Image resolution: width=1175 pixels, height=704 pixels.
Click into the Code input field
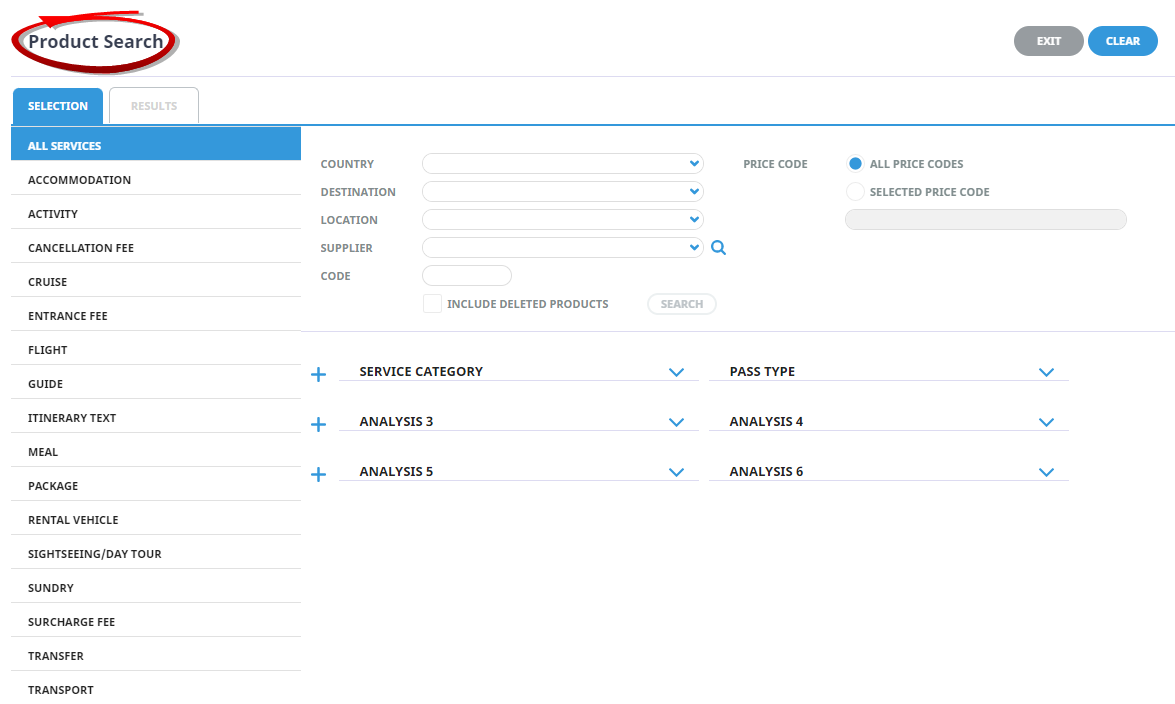[467, 276]
